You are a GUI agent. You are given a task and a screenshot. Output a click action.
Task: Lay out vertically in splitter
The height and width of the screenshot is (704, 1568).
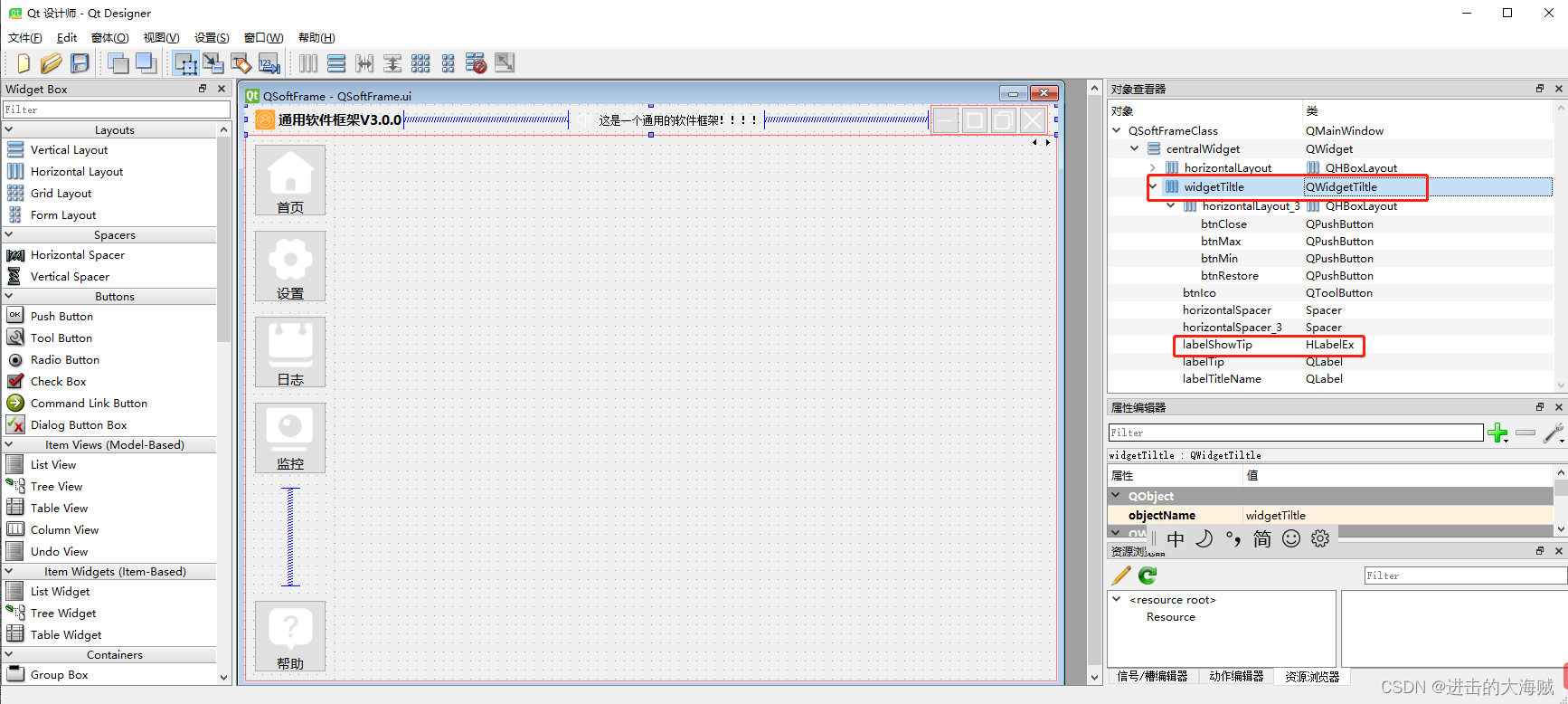tap(392, 63)
